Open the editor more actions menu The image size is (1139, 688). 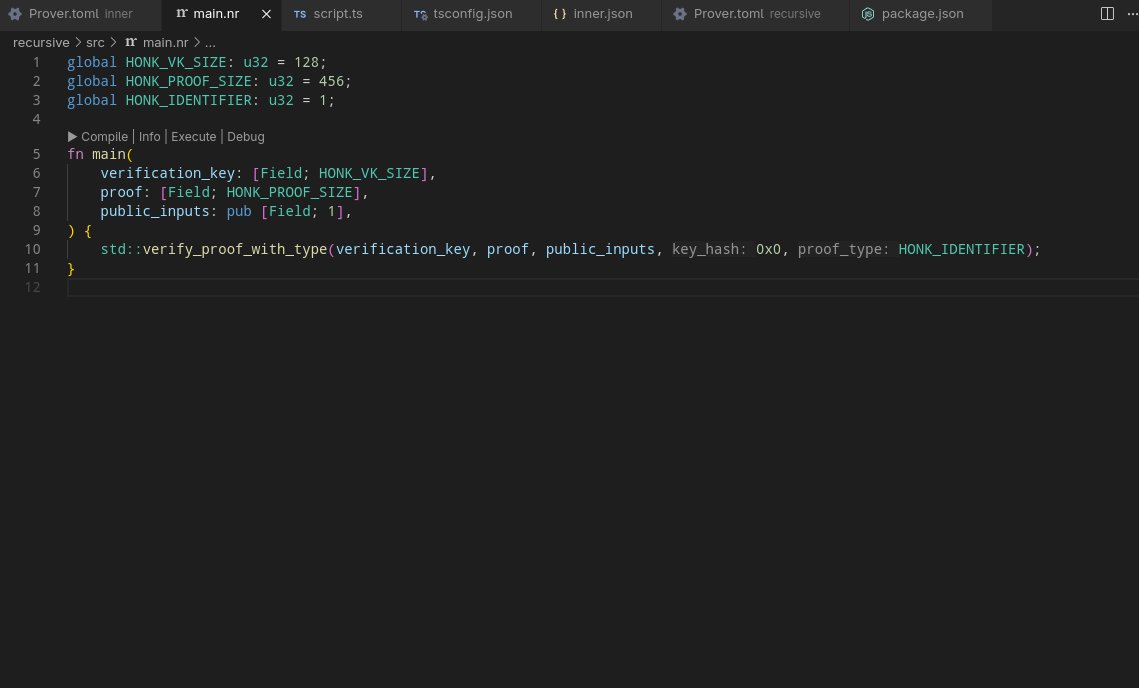click(x=1132, y=14)
